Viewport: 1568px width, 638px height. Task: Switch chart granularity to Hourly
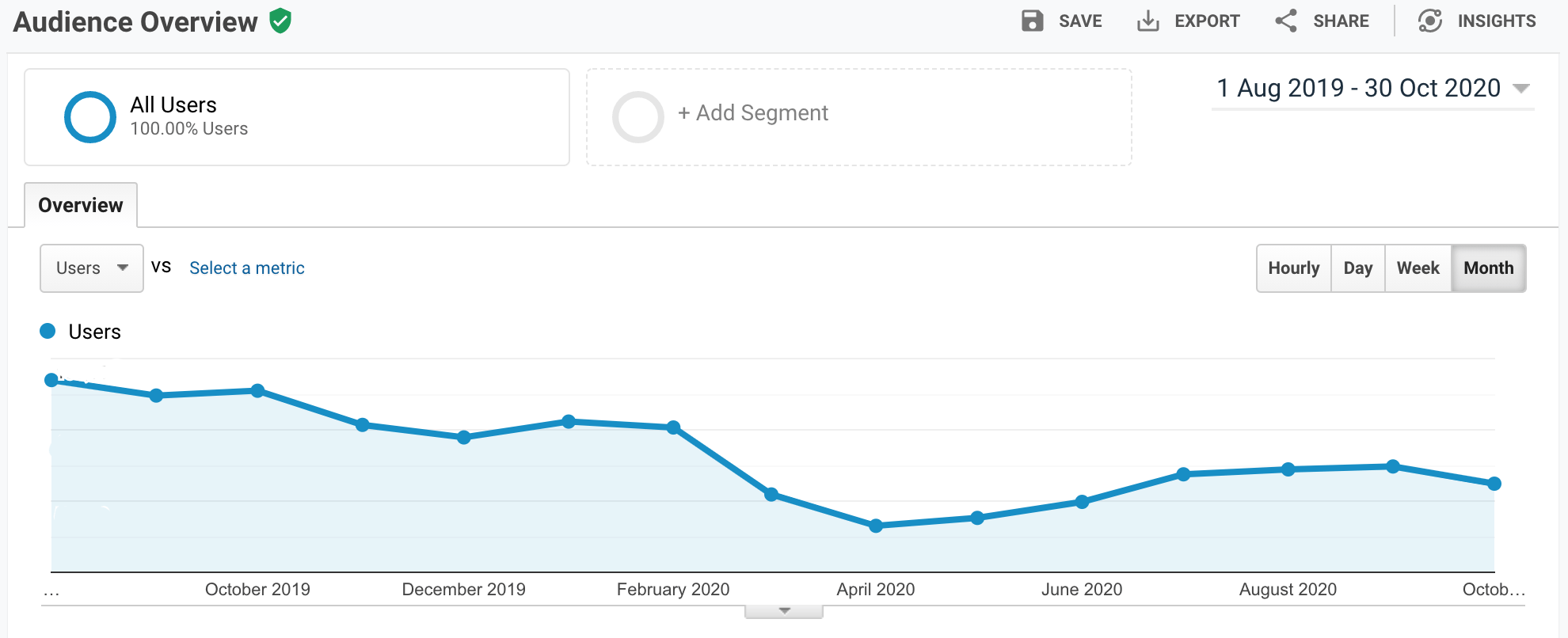1294,268
